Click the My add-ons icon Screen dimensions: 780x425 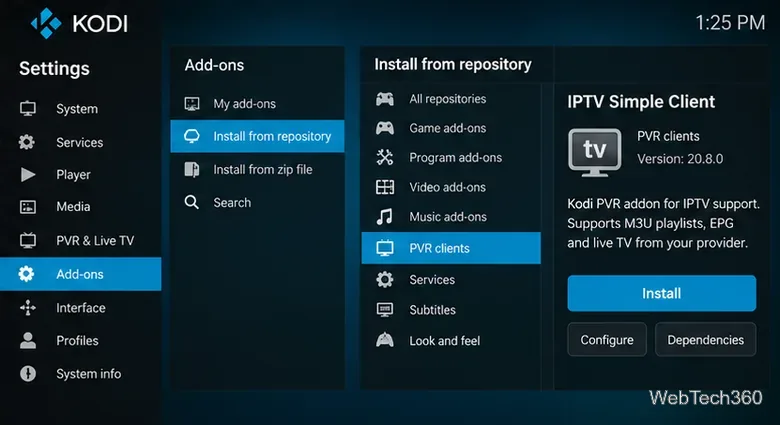[192, 104]
